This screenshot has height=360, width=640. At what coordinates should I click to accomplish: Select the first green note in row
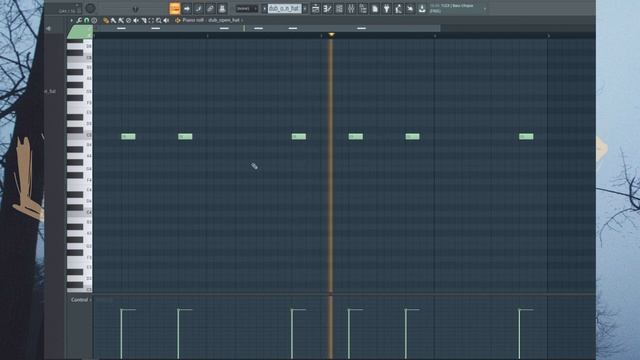[128, 136]
